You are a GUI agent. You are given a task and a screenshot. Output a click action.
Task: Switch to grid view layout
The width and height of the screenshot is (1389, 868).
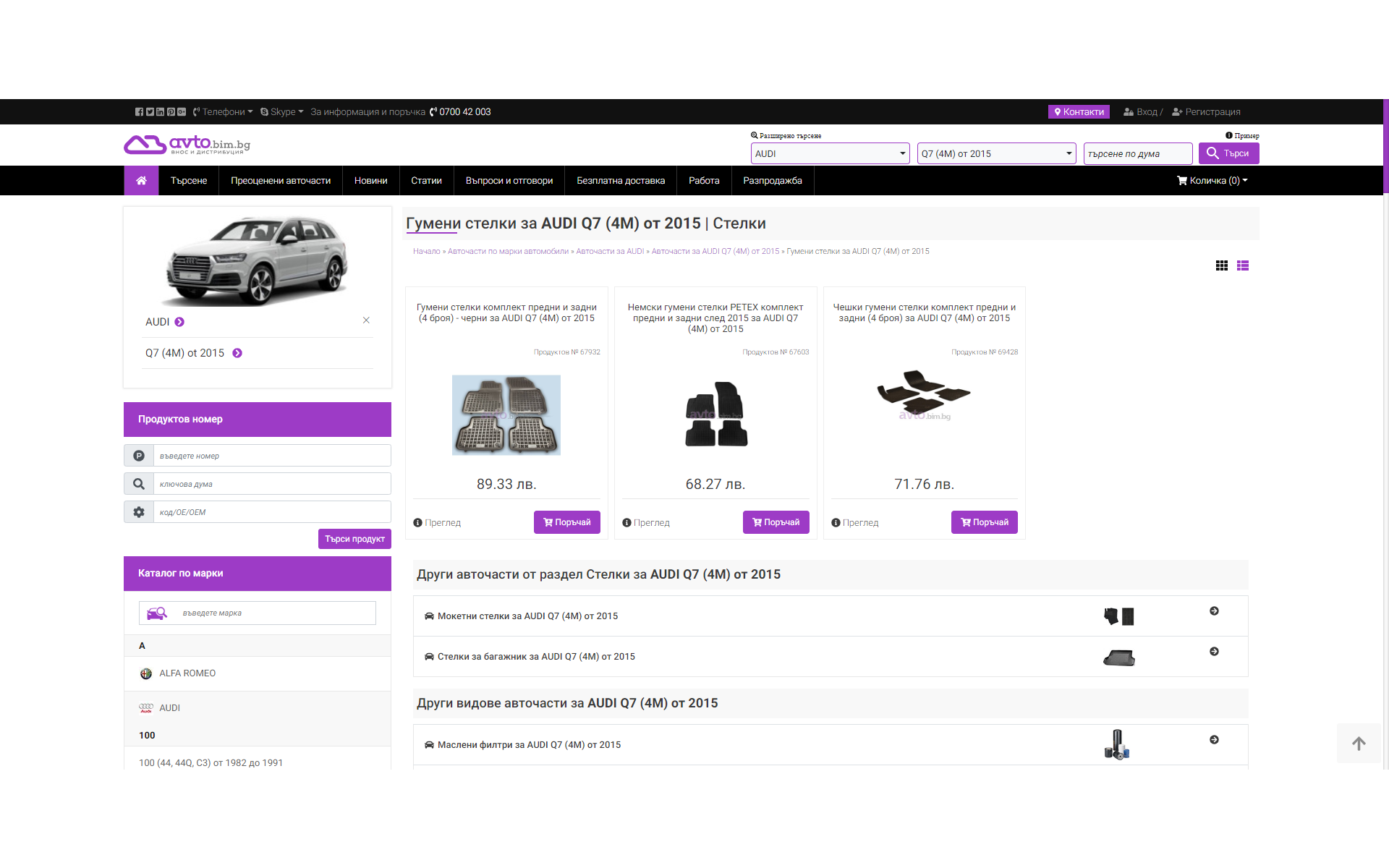(1222, 265)
